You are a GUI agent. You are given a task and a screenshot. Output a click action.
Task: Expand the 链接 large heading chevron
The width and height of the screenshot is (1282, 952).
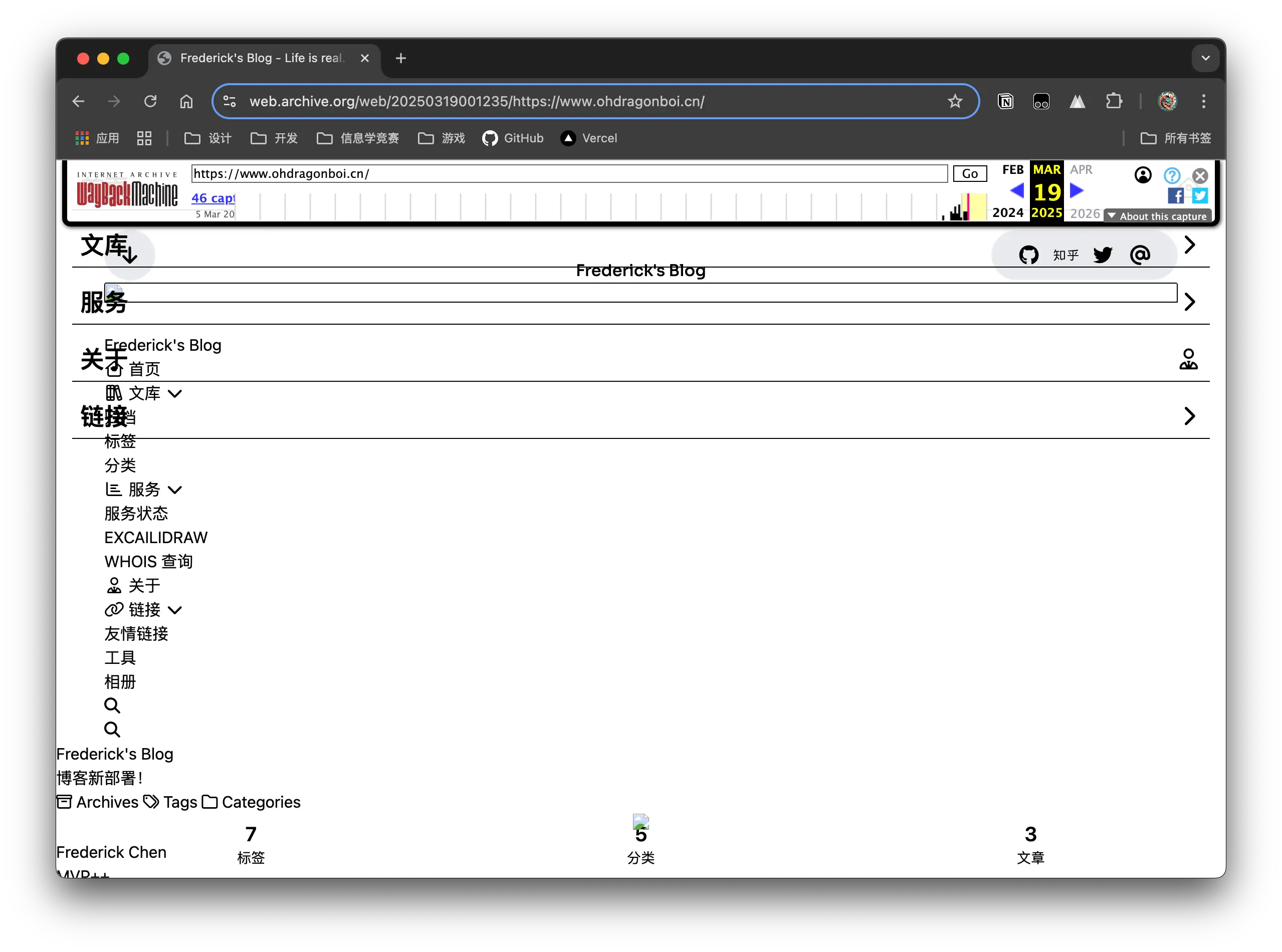1189,416
